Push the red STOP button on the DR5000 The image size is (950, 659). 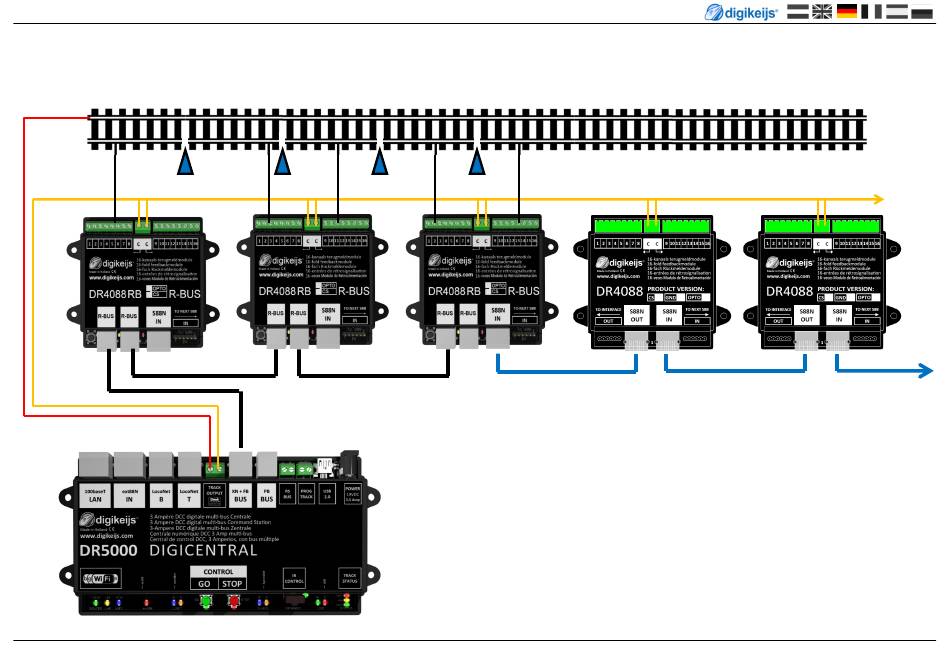pyautogui.click(x=233, y=601)
